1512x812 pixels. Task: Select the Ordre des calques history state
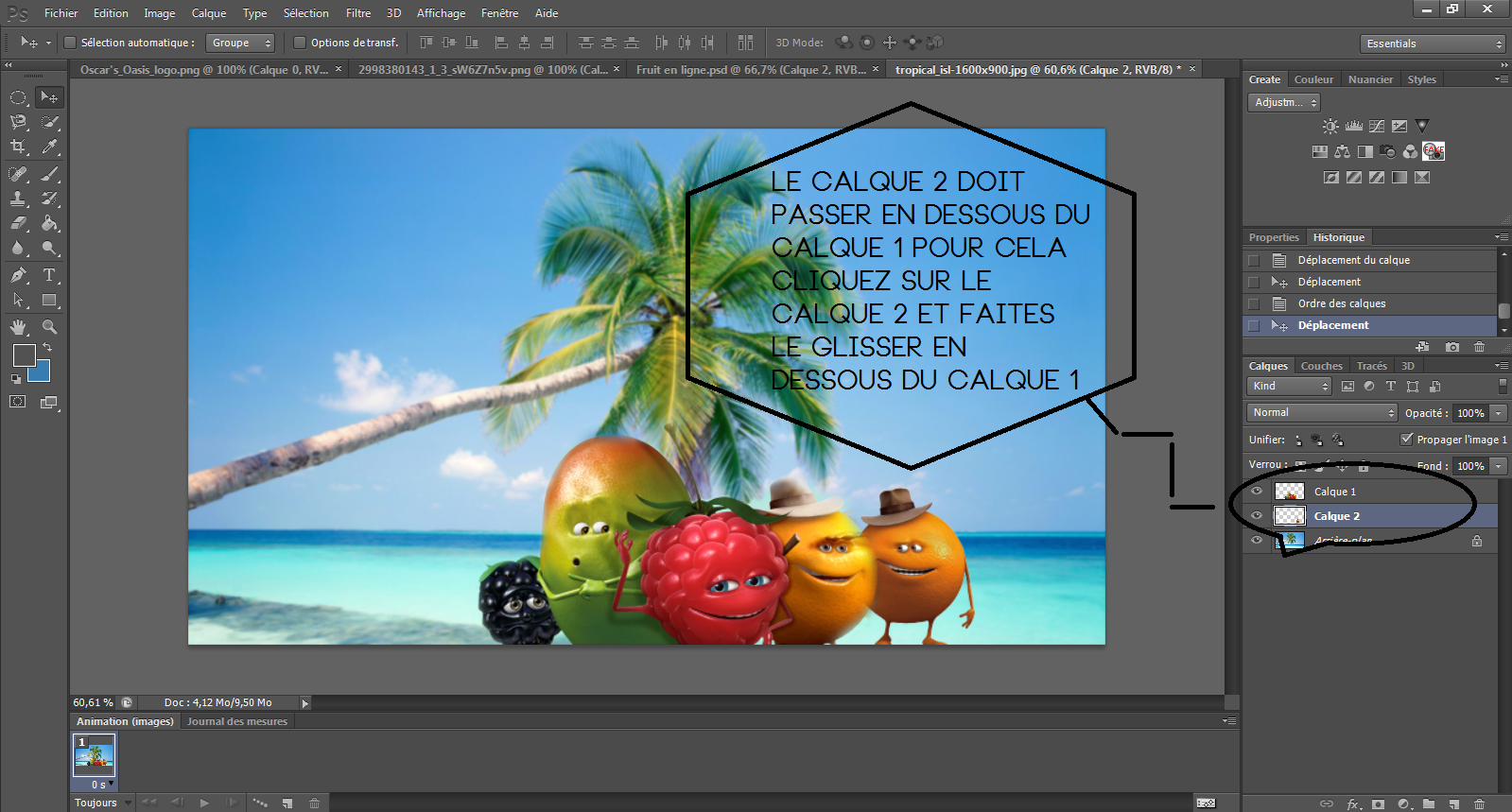[1370, 303]
